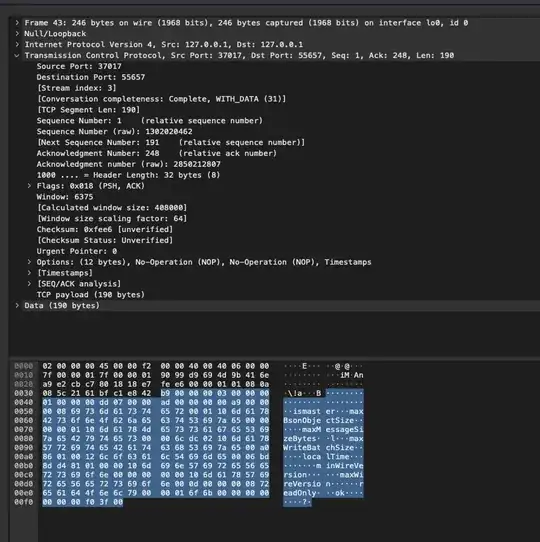The width and height of the screenshot is (540, 542).
Task: Click ASCII text 'reVersio' in bytes pane
Action: click(302, 484)
